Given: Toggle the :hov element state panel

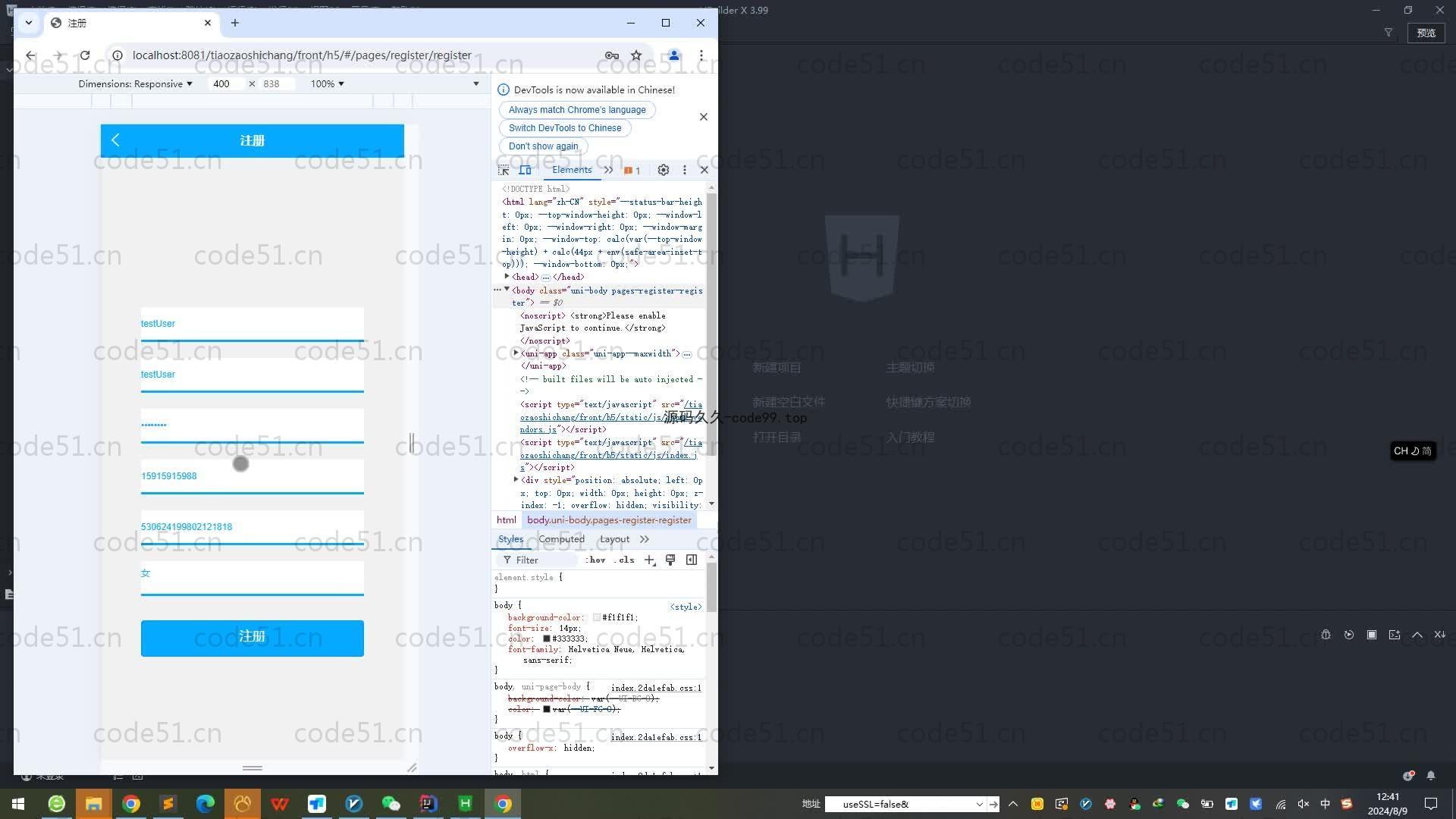Looking at the screenshot, I should point(595,560).
